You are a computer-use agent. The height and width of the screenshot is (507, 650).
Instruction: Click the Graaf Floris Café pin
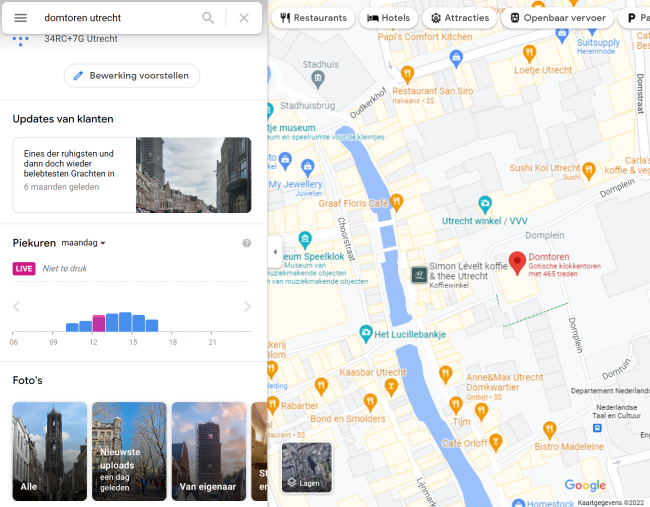tap(396, 202)
